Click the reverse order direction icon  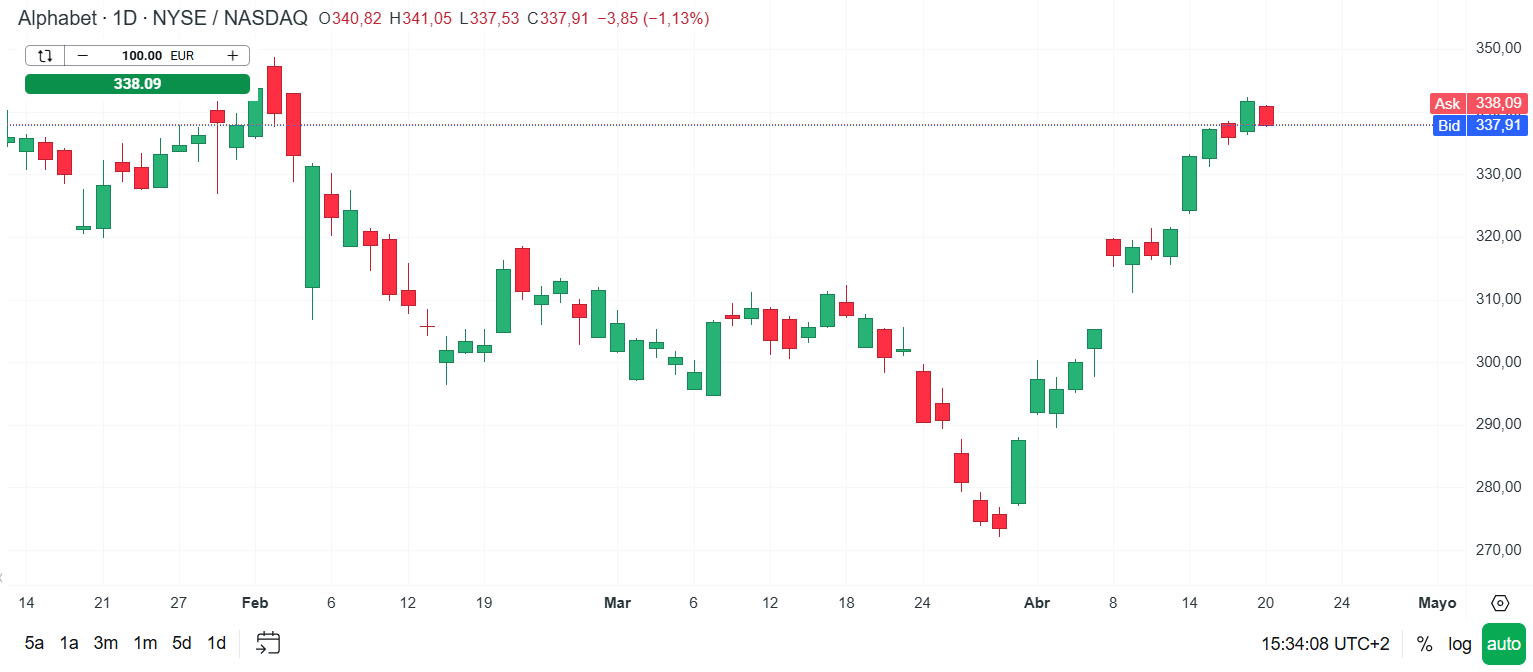pos(44,55)
